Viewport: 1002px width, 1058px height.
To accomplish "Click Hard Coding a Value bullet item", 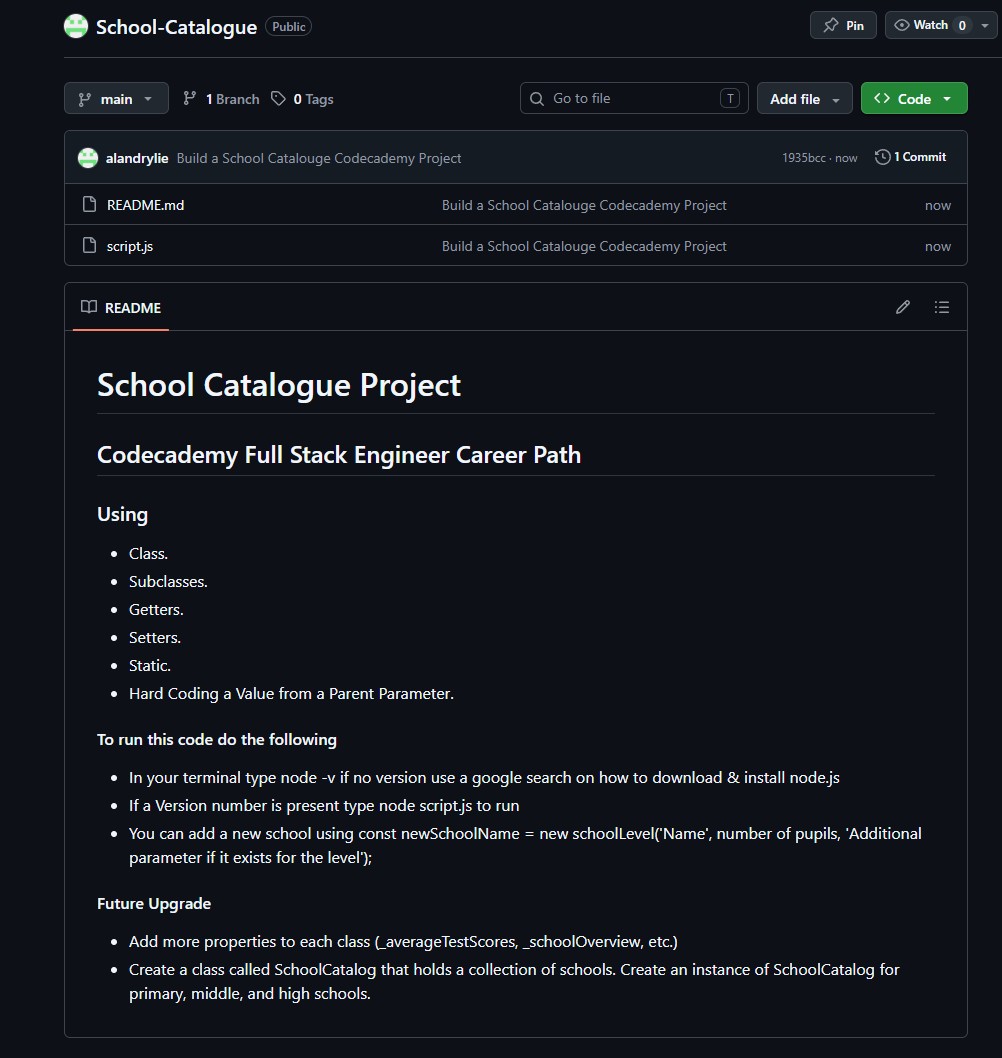I will (x=291, y=694).
